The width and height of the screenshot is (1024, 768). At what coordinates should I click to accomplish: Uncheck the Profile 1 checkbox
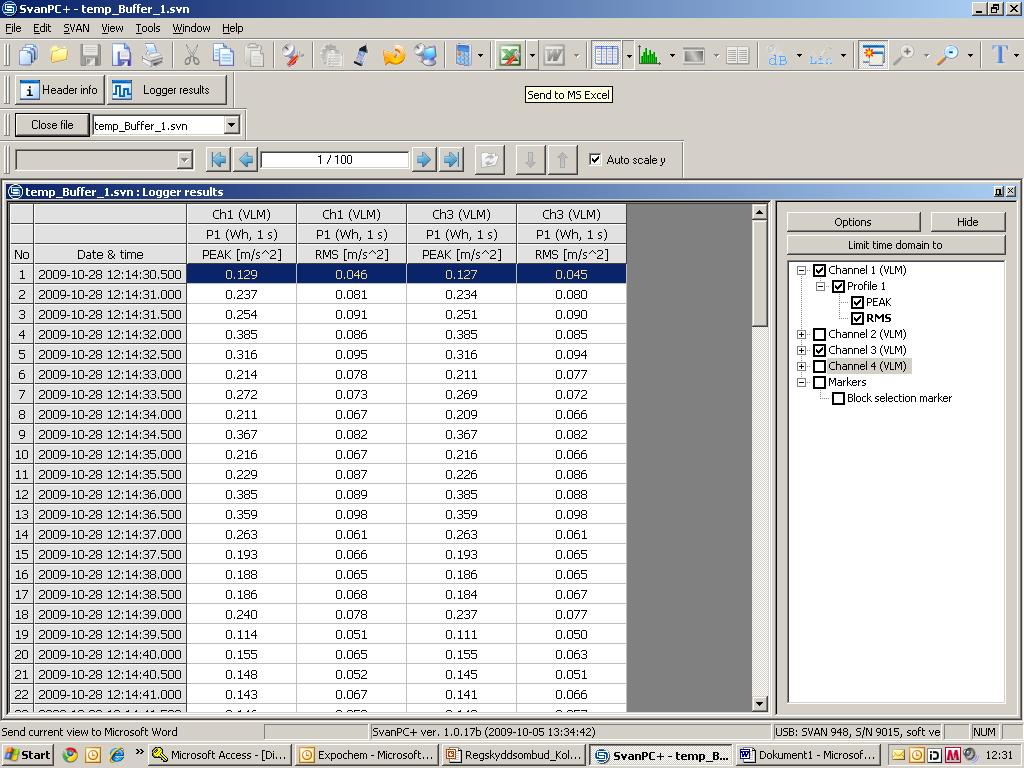click(839, 286)
